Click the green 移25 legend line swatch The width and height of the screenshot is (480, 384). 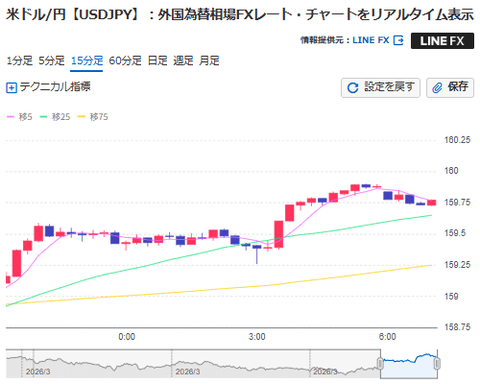[44, 117]
